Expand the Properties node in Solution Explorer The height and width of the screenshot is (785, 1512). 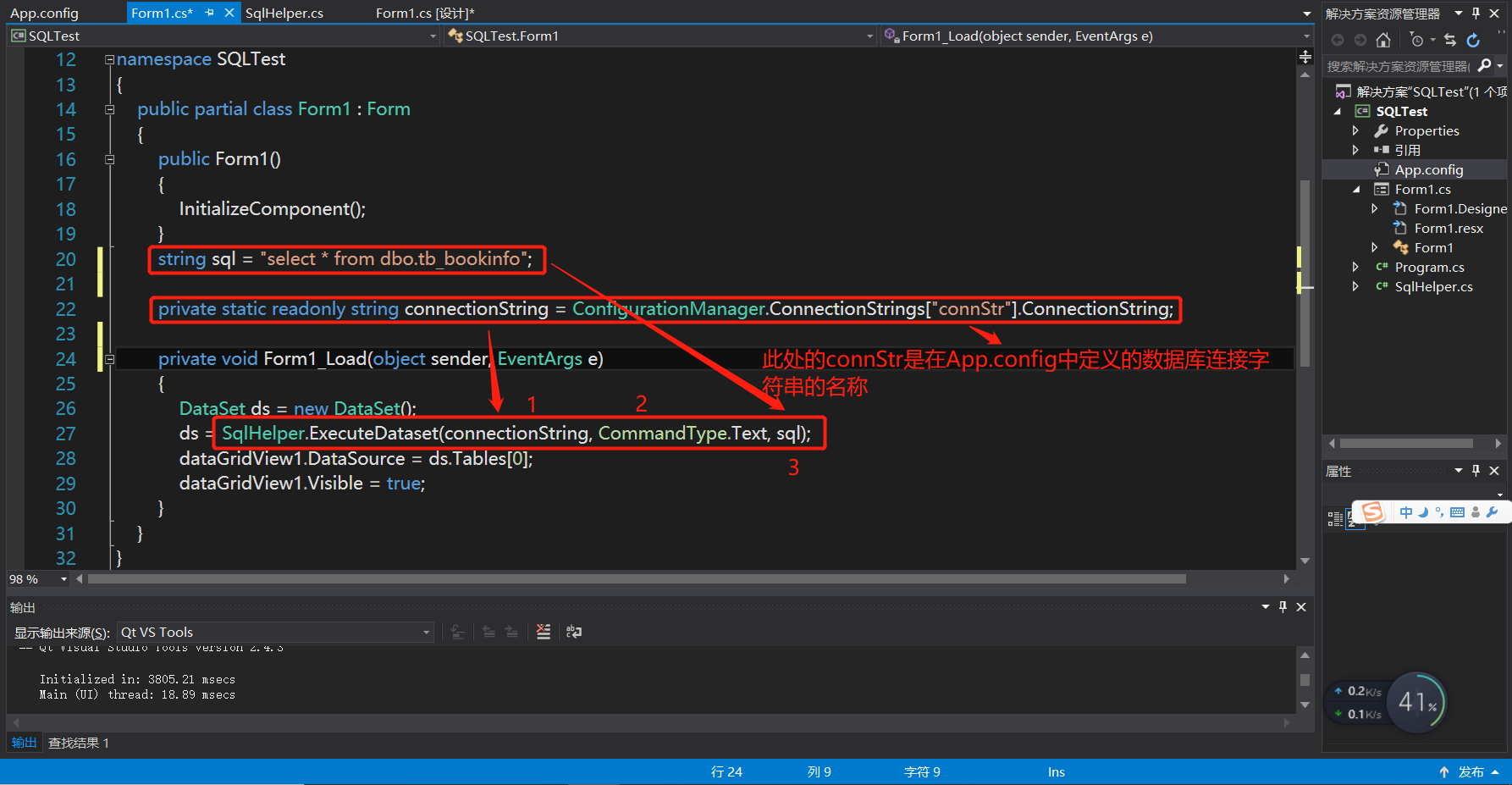click(x=1355, y=130)
